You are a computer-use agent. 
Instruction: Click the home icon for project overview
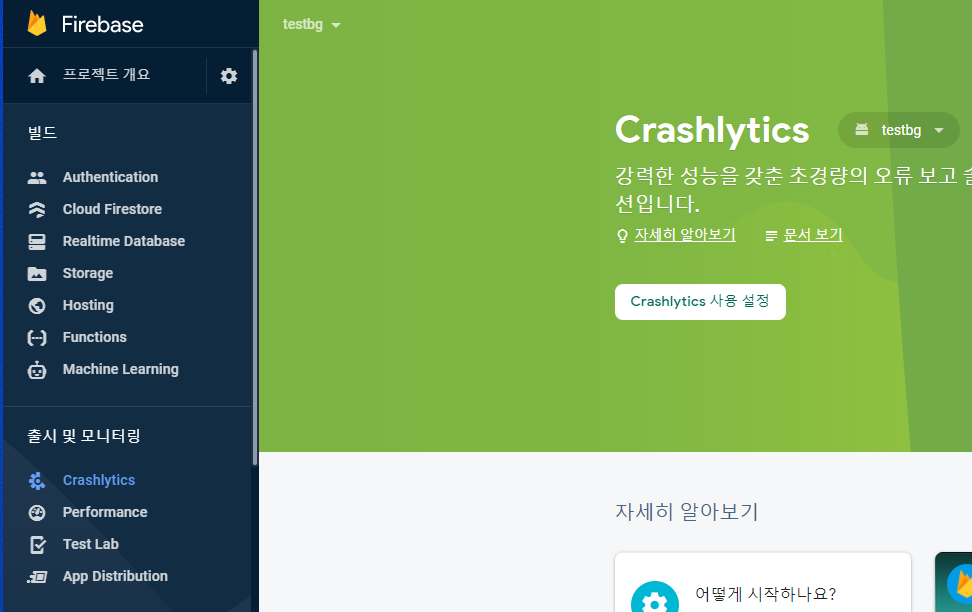tap(37, 76)
